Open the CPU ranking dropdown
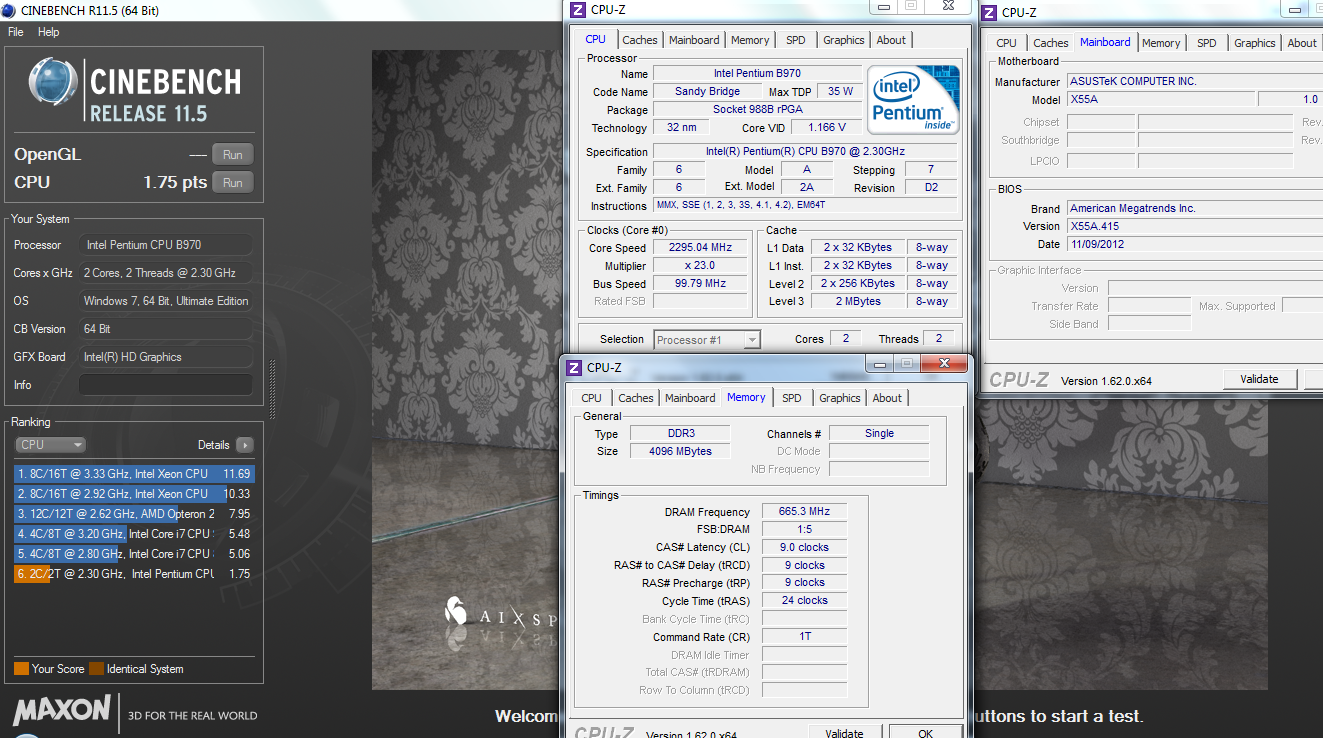Viewport: 1323px width, 738px height. pyautogui.click(x=51, y=445)
